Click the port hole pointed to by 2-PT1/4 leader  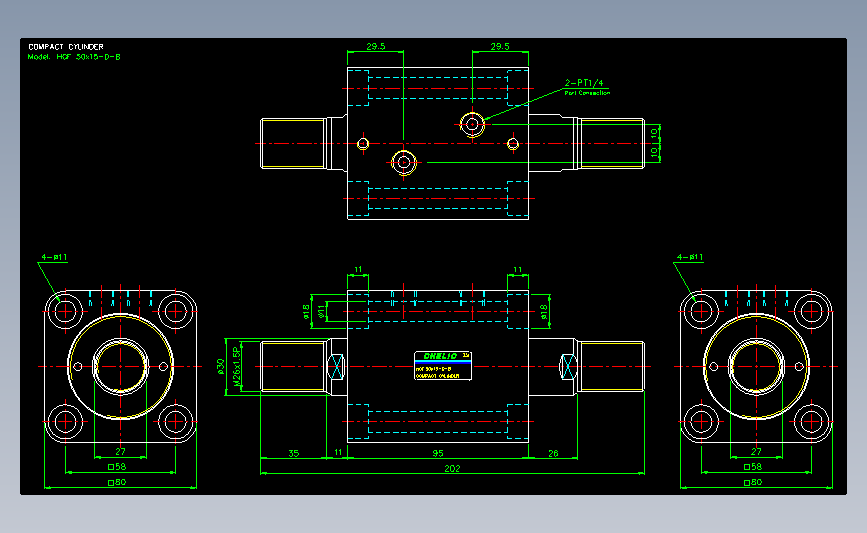472,124
